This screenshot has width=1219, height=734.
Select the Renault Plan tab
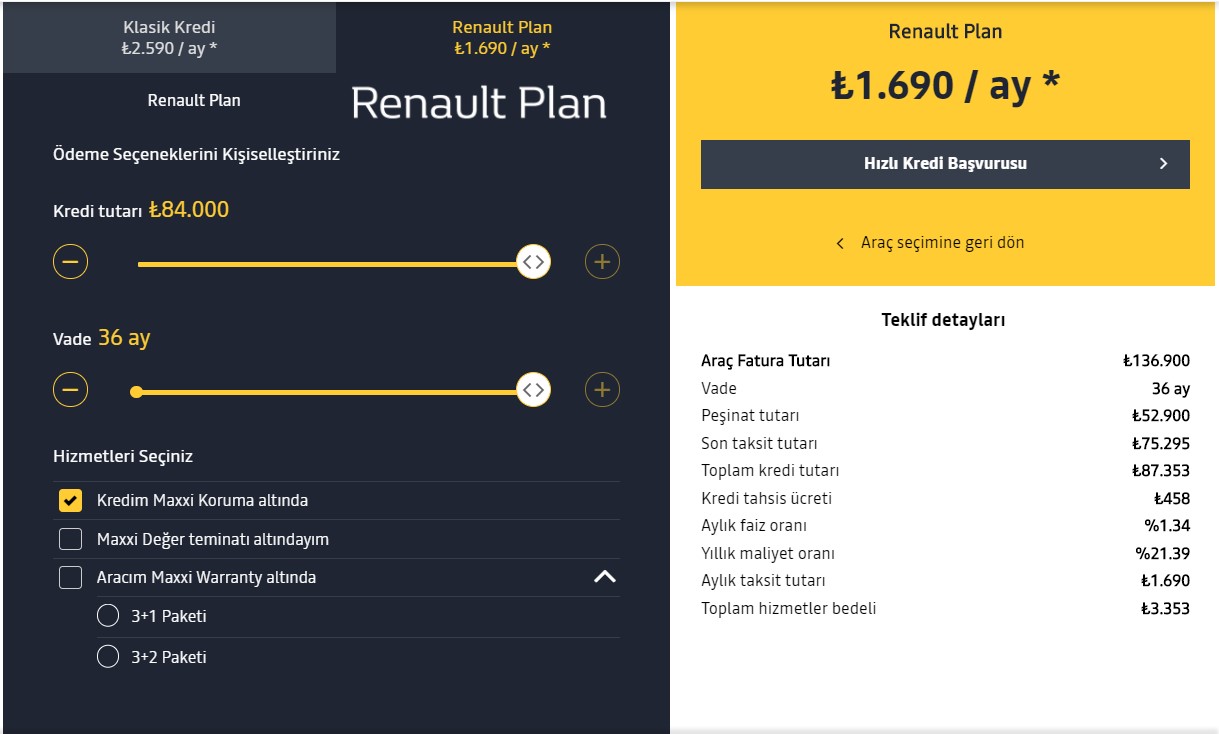click(x=502, y=37)
